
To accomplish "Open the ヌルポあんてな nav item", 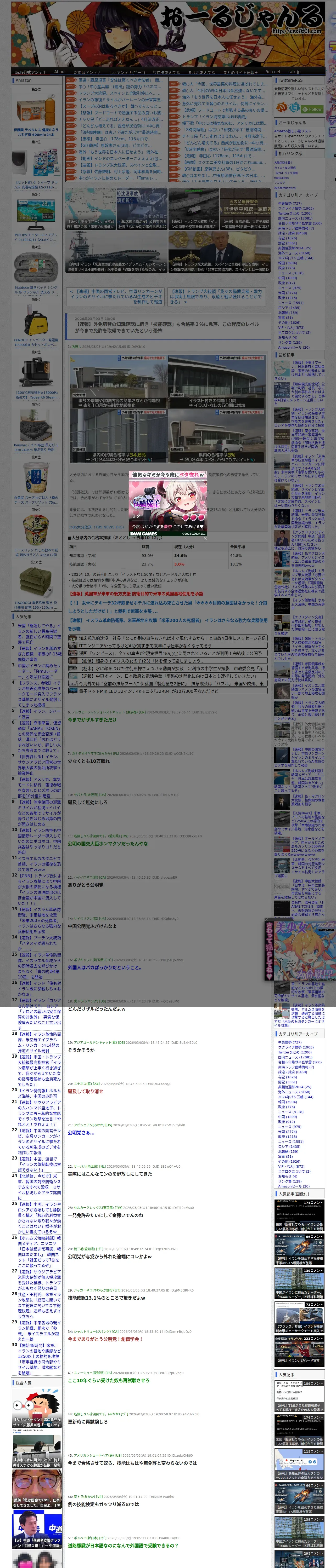I will [201, 72].
